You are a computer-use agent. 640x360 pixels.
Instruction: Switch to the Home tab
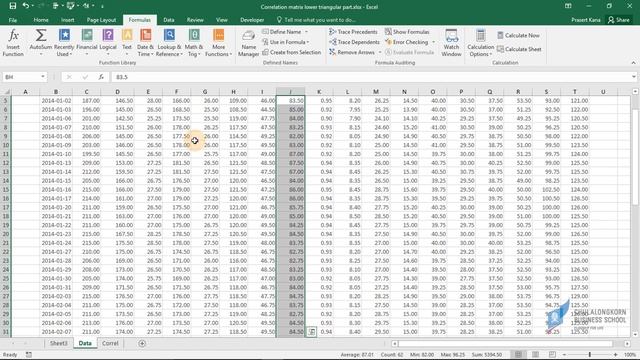tap(41, 20)
